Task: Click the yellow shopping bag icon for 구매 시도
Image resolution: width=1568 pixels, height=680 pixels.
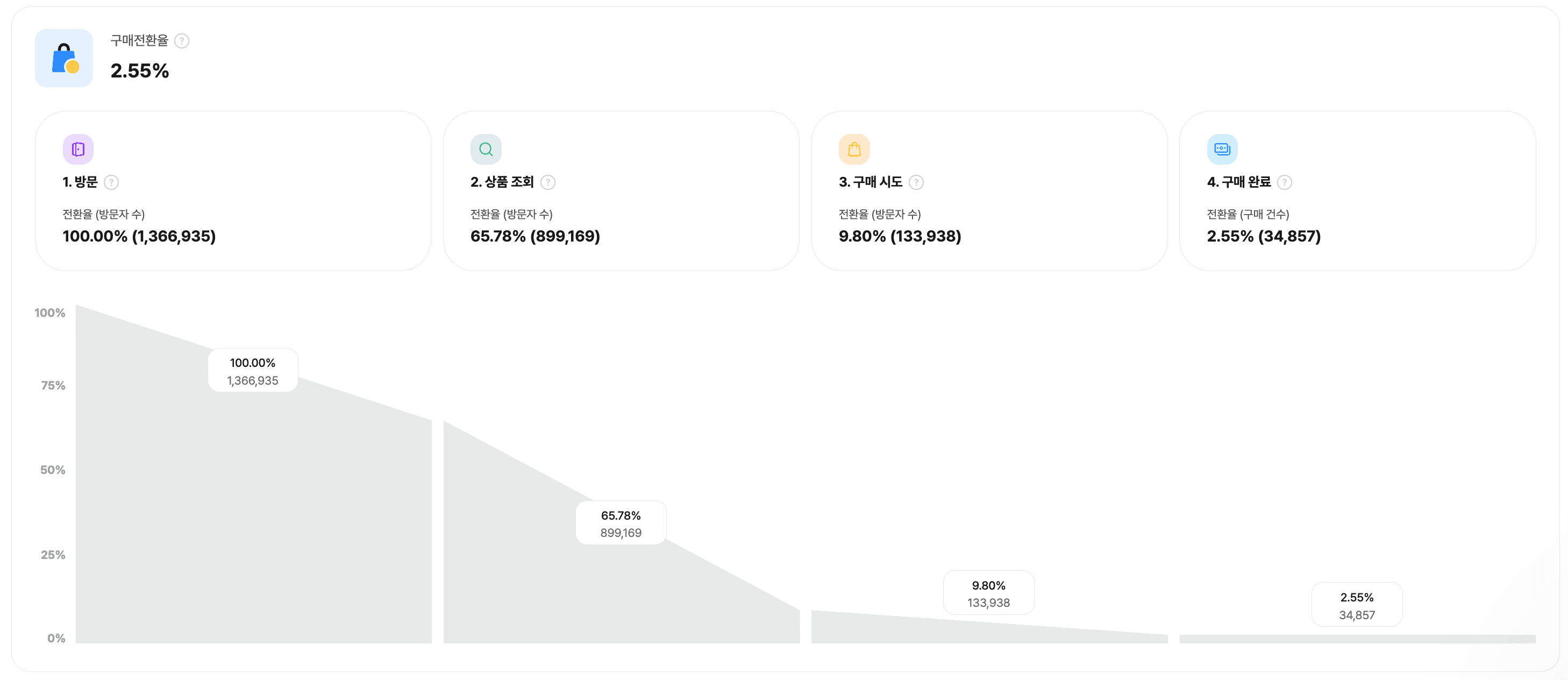Action: point(854,148)
